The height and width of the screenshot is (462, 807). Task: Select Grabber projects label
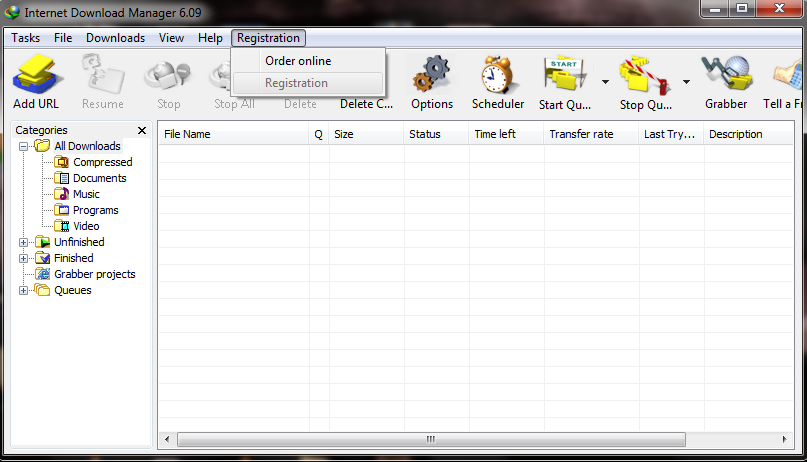[x=95, y=274]
